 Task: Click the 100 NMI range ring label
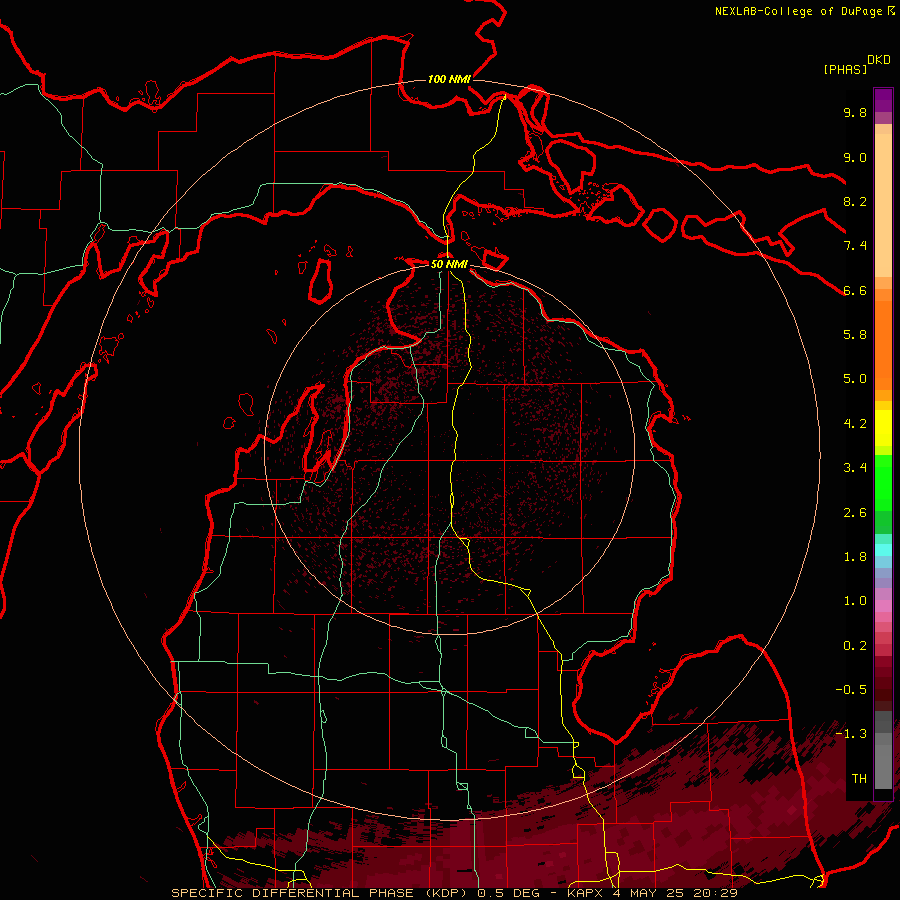coord(449,79)
